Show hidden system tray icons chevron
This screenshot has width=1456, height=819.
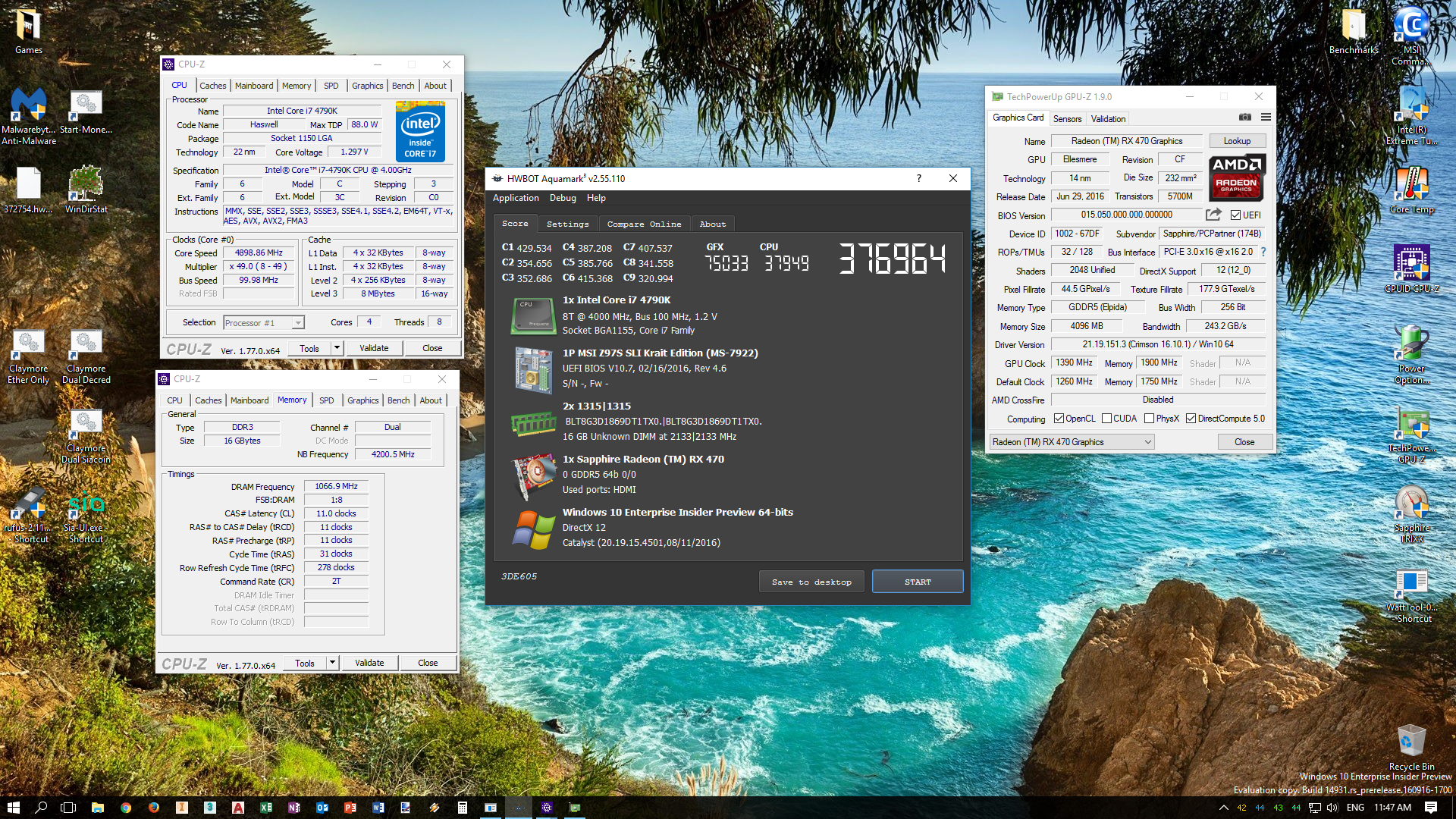tap(1223, 808)
